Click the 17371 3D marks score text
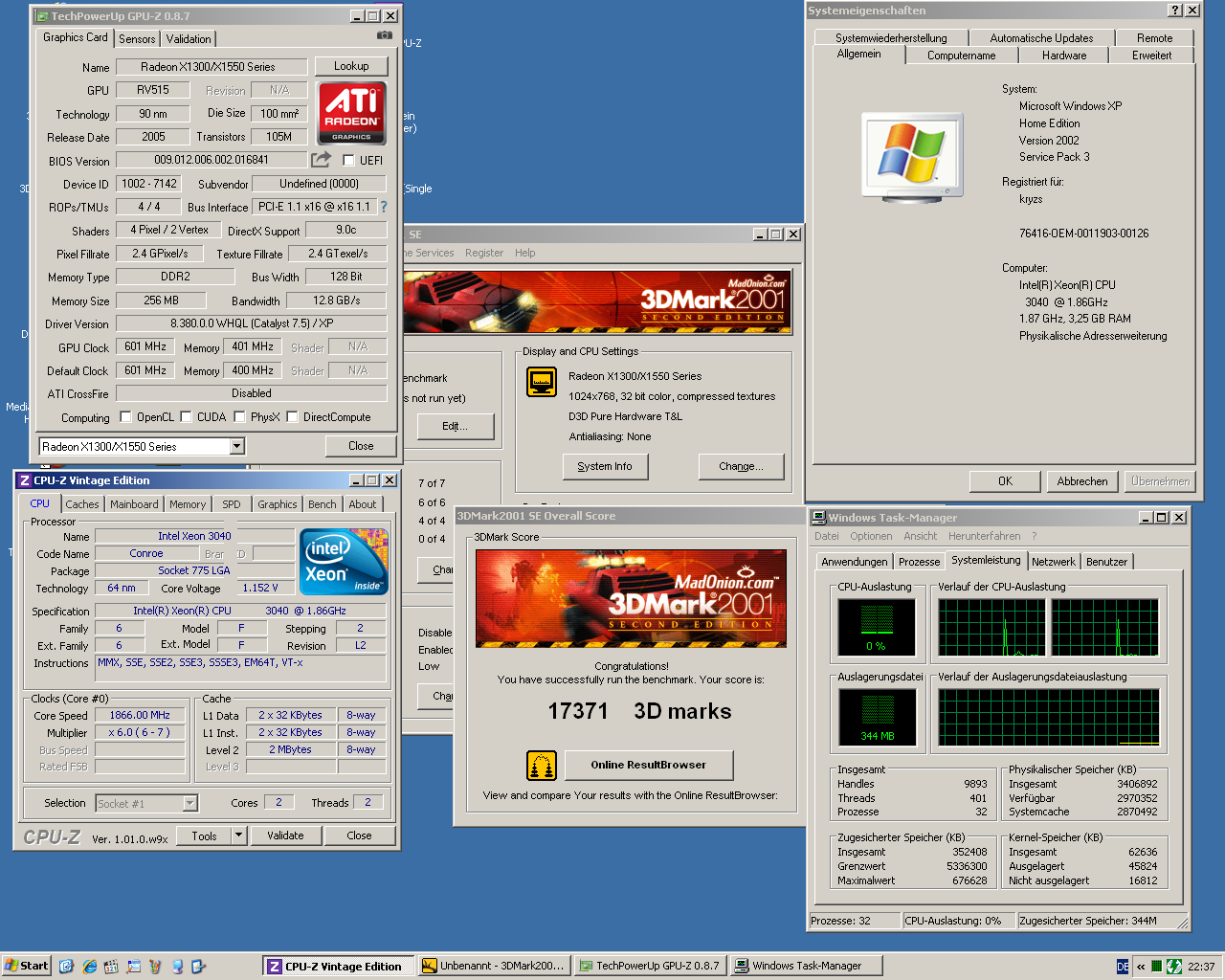 pyautogui.click(x=639, y=711)
